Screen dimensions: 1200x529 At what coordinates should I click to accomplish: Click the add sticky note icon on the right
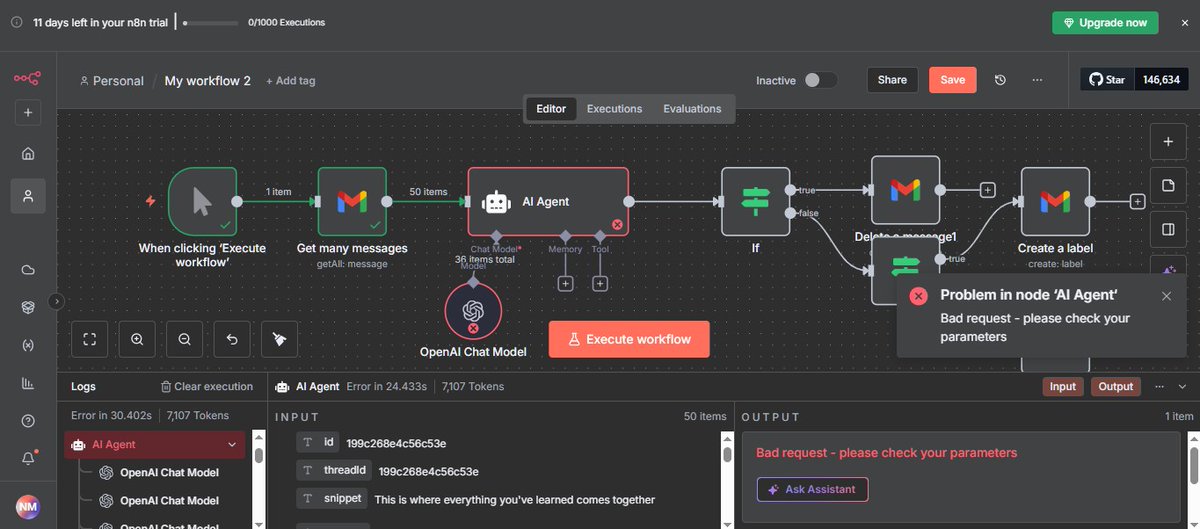tap(1168, 185)
